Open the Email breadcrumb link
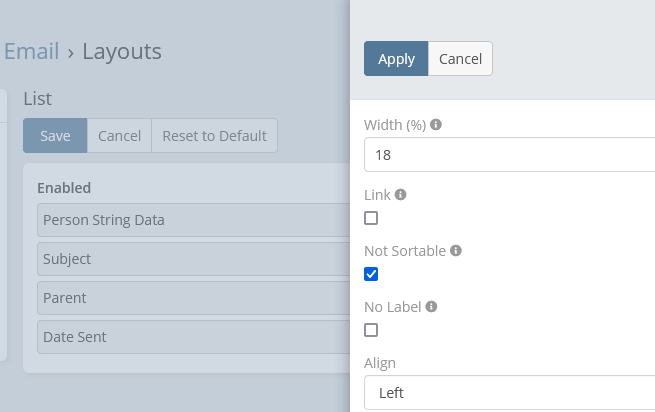The image size is (655, 412). pyautogui.click(x=30, y=51)
